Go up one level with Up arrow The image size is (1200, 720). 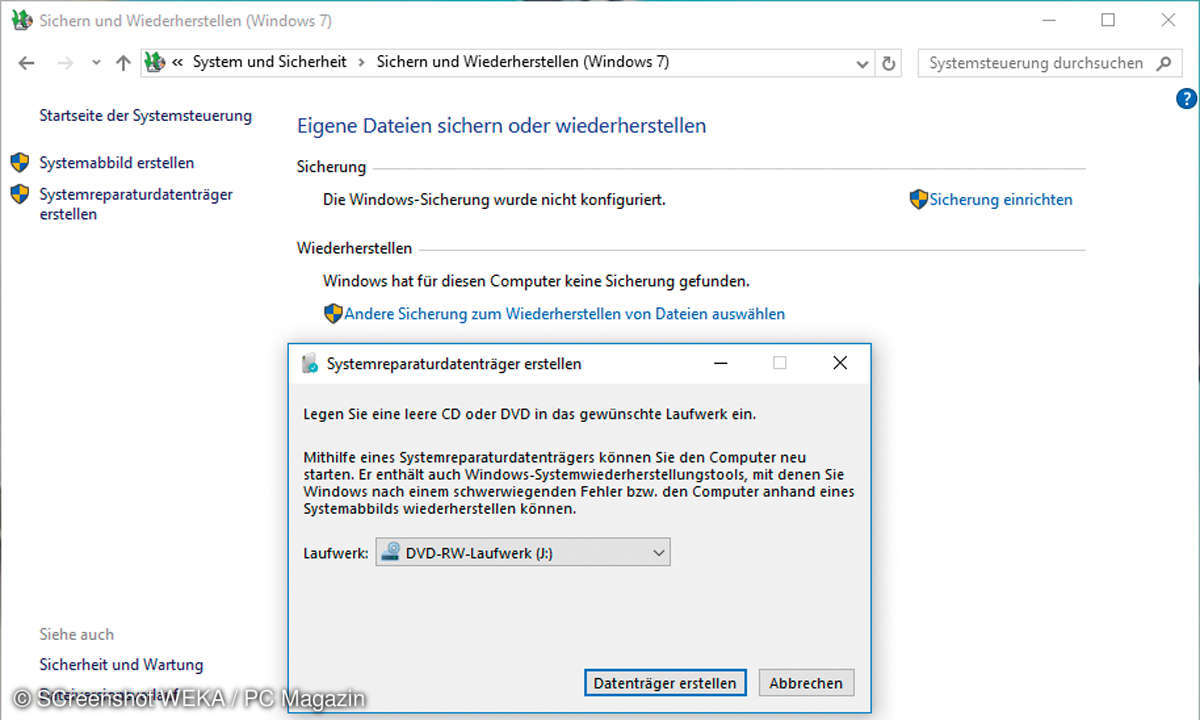(123, 63)
